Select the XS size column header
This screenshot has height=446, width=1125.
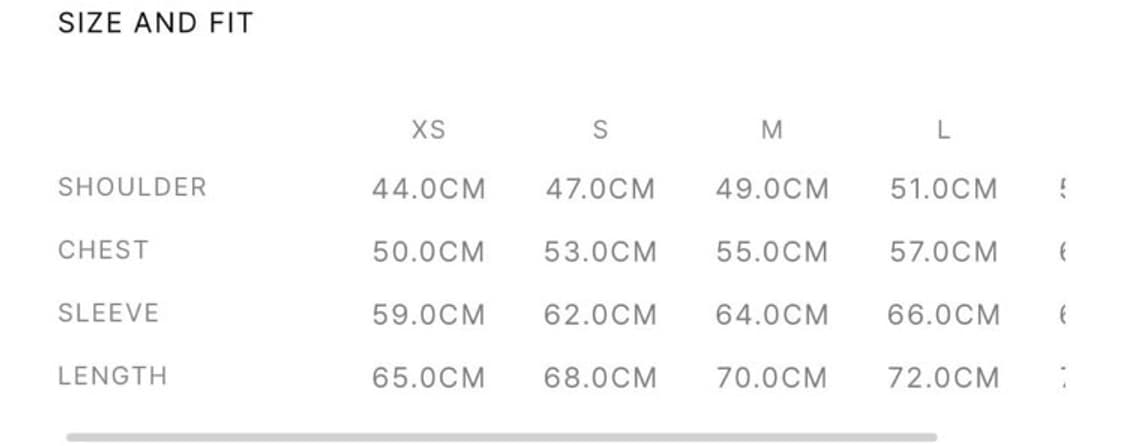tap(428, 130)
